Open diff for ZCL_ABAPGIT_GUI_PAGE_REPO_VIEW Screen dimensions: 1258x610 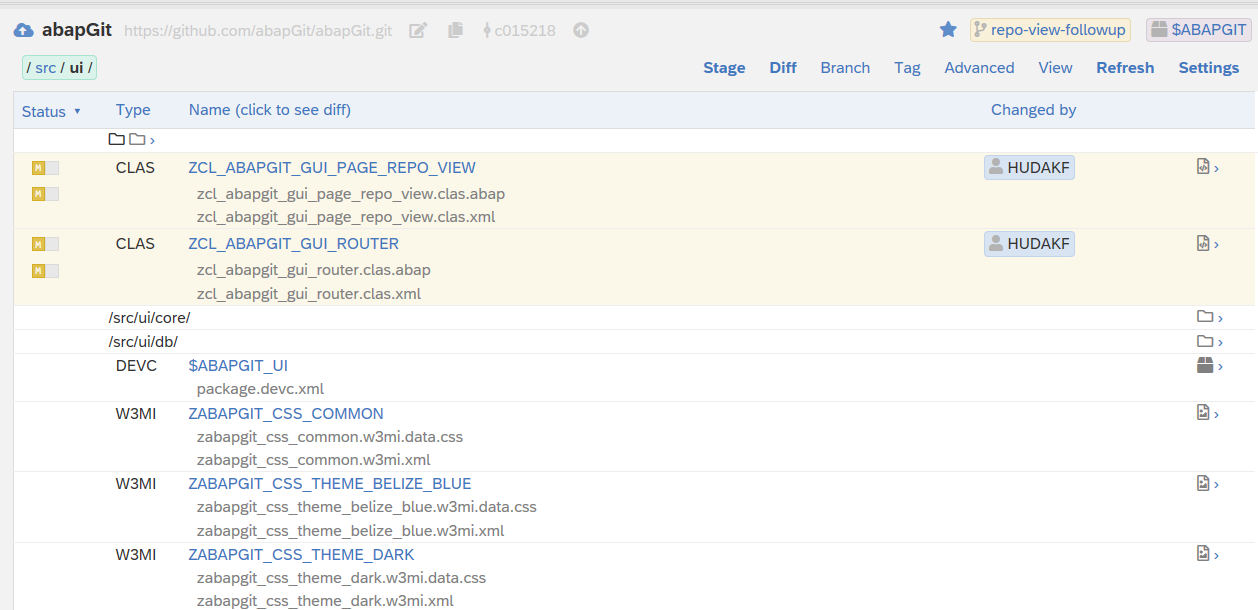[x=332, y=168]
